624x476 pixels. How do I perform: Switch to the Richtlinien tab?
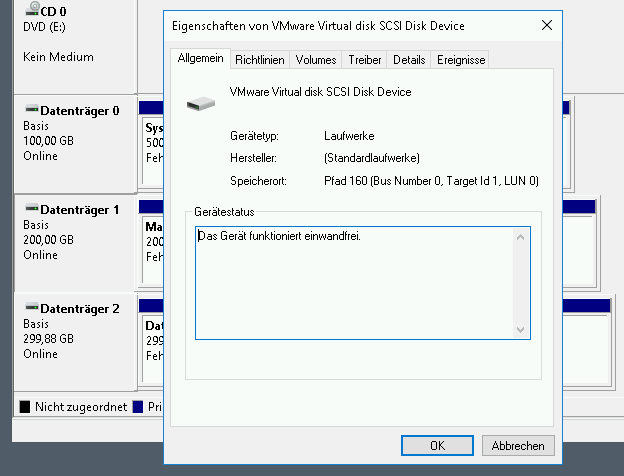click(260, 60)
